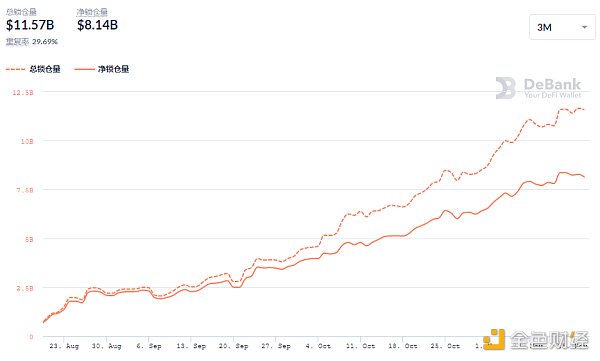The width and height of the screenshot is (600, 361).
Task: Open the 3M time range dropdown
Action: 562,27
